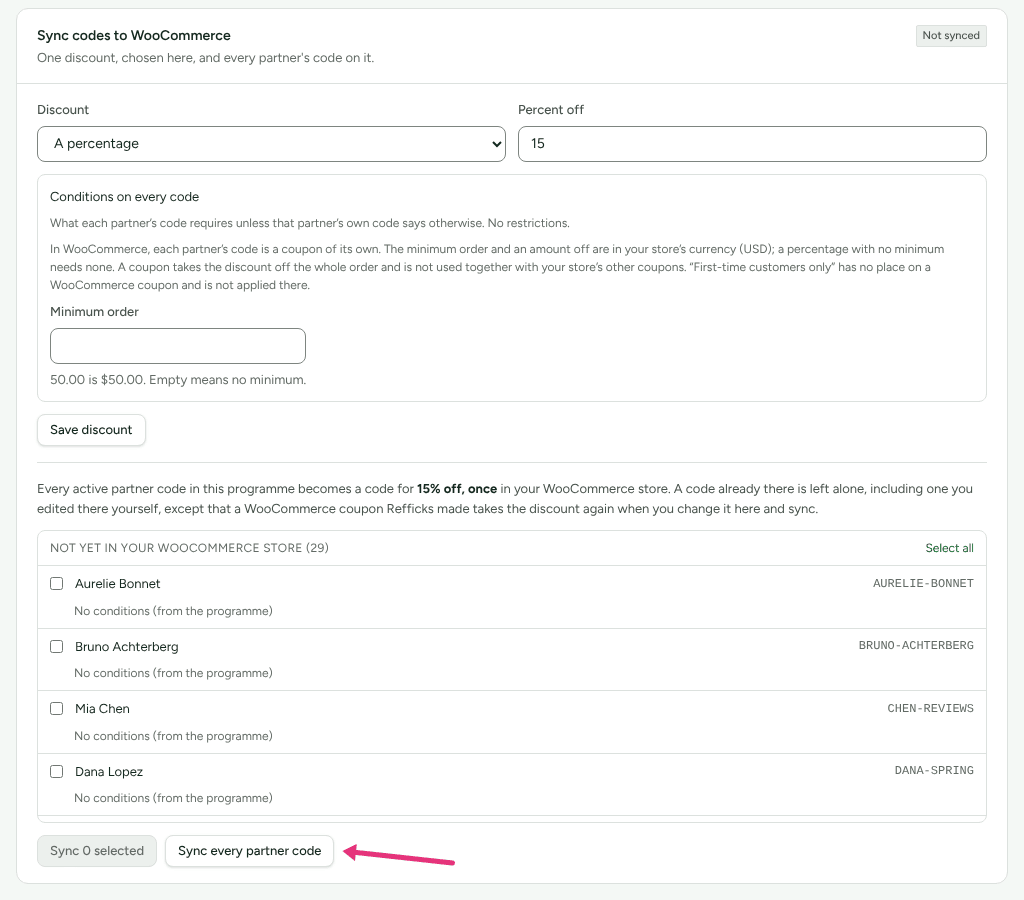The image size is (1024, 900).
Task: Click the Mia Chen name label
Action: [x=103, y=709]
